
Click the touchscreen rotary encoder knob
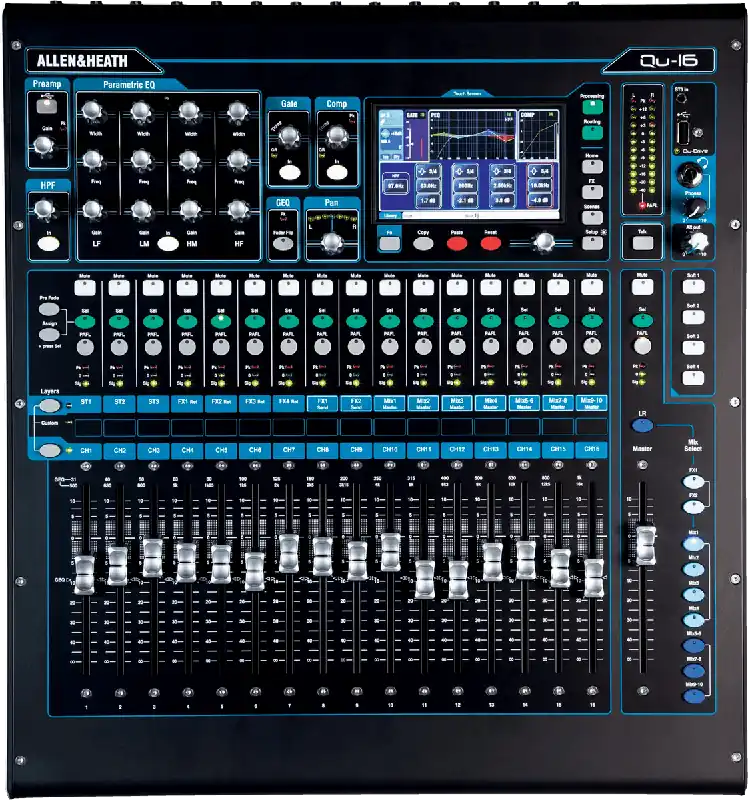coord(544,243)
